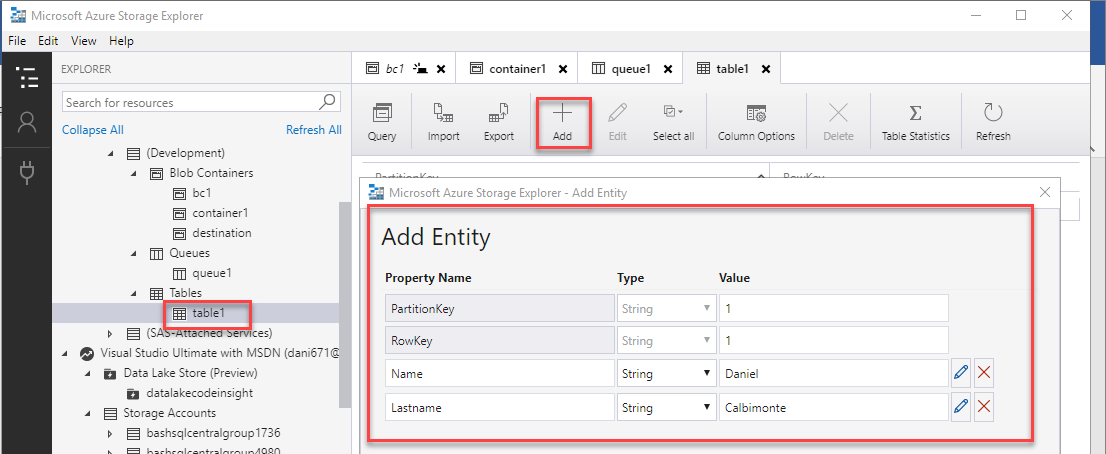Expand the SAS-Attached Services node
This screenshot has width=1106, height=454.
[x=111, y=333]
